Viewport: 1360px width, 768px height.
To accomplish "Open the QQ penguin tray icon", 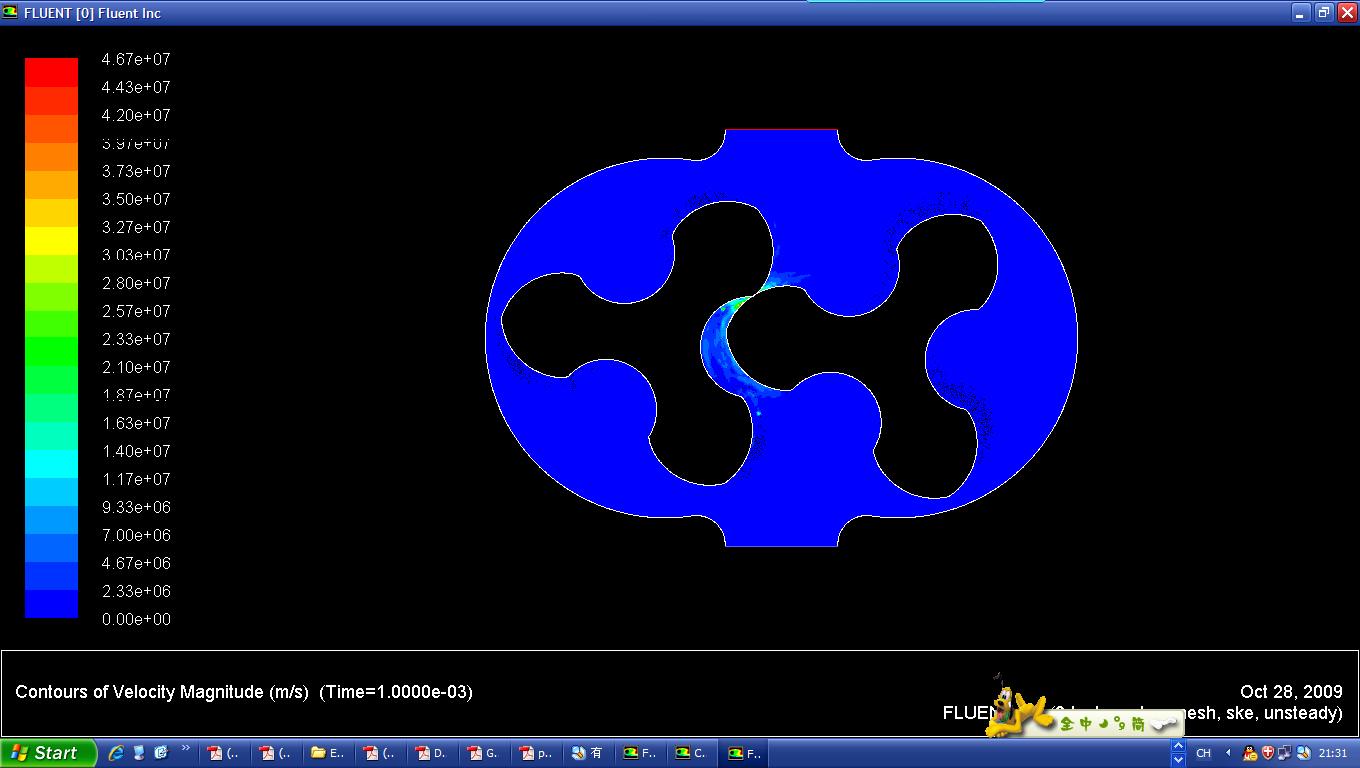I will pyautogui.click(x=1250, y=753).
